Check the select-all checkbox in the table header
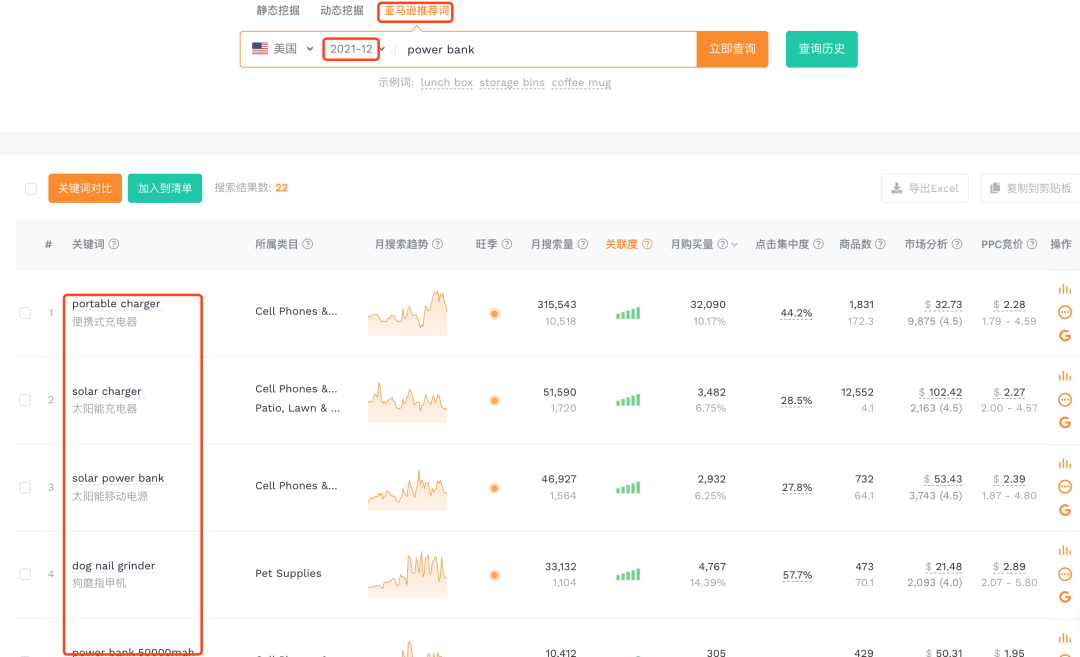 [x=31, y=187]
